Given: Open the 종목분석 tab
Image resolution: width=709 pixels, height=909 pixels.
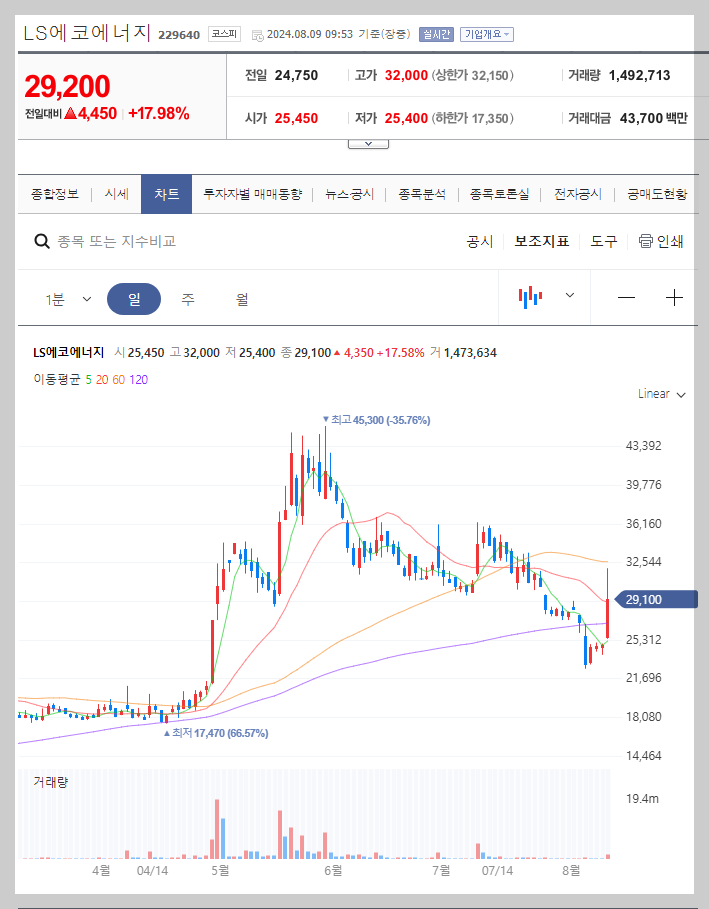Looking at the screenshot, I should [422, 194].
